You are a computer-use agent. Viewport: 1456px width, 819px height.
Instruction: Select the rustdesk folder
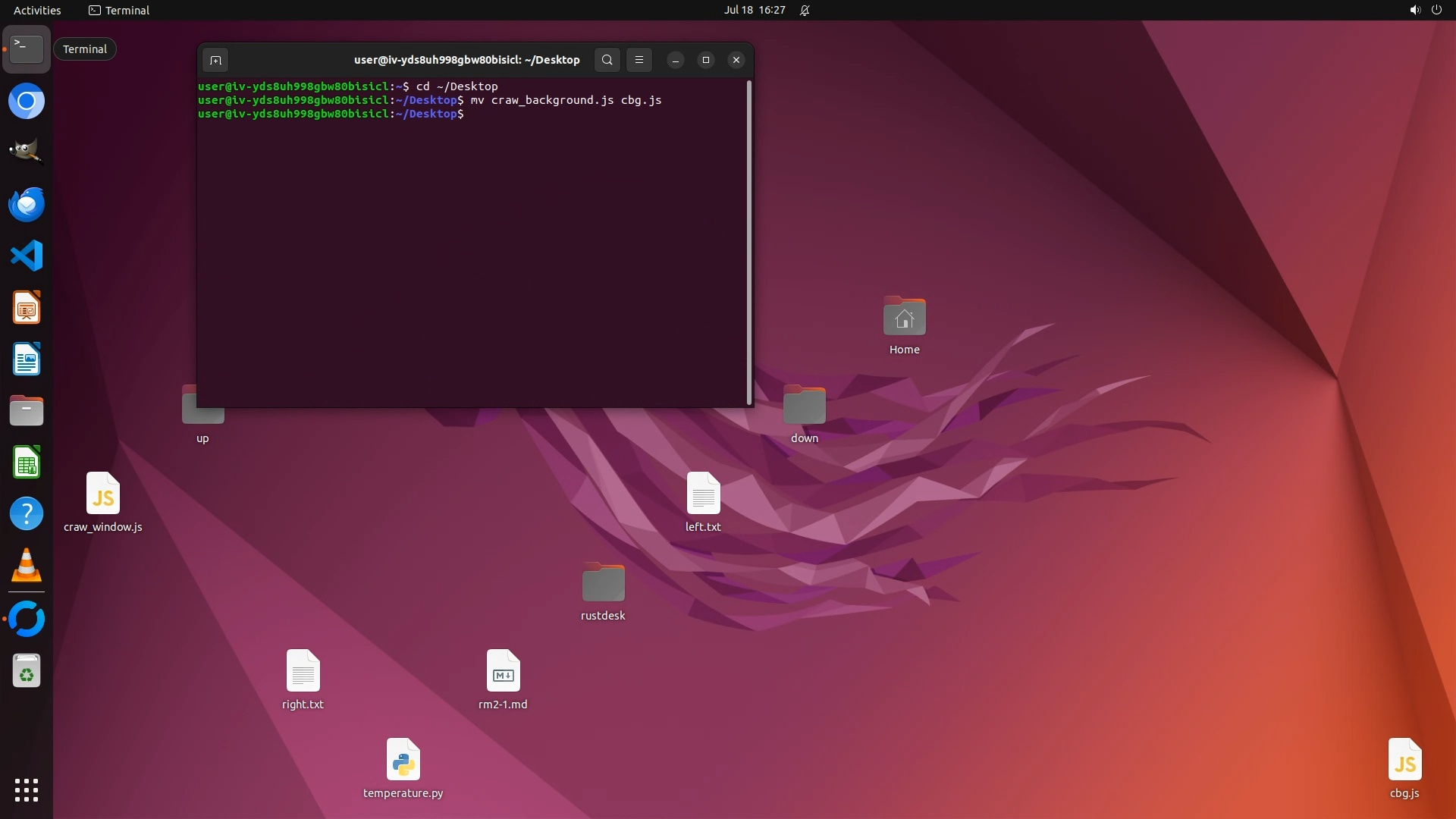point(603,583)
